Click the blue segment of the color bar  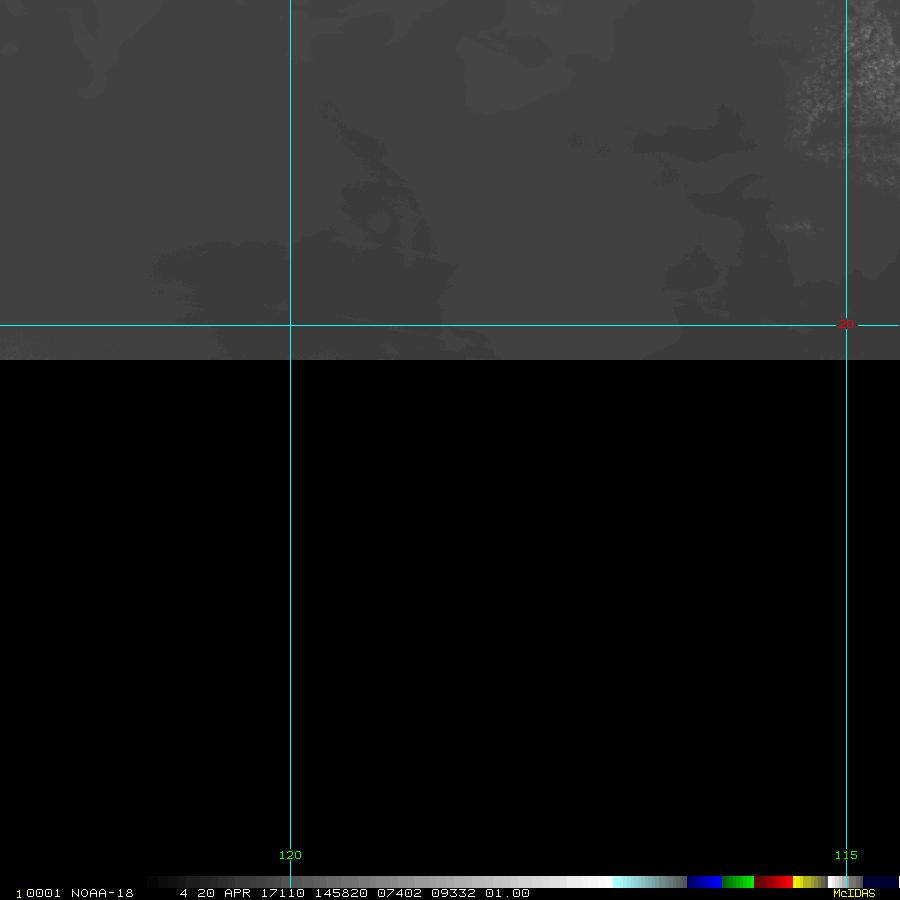[x=704, y=882]
